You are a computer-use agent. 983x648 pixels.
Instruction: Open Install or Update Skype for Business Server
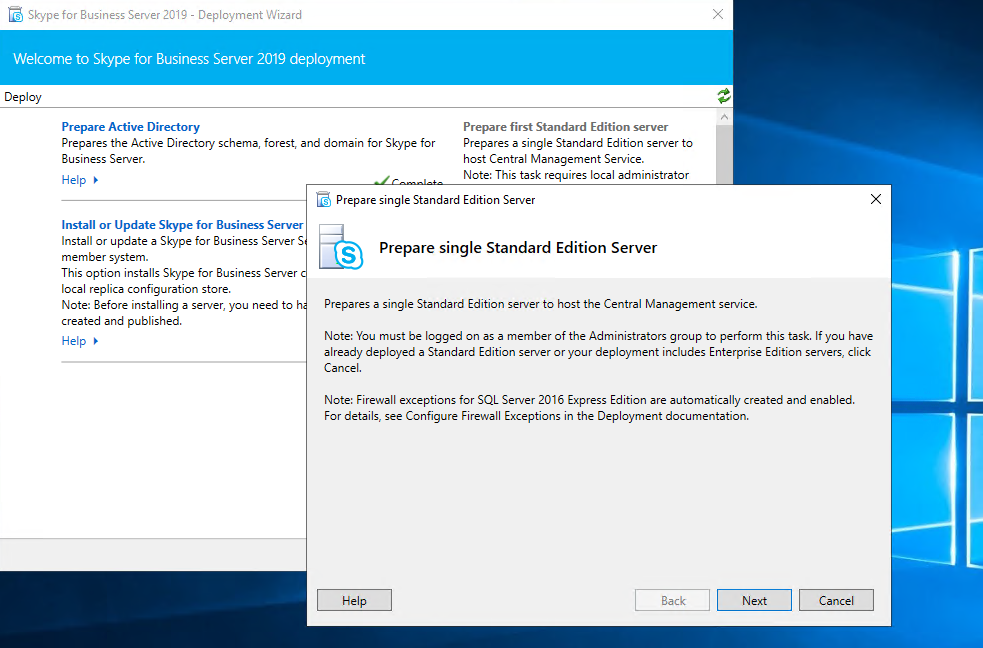tap(182, 225)
